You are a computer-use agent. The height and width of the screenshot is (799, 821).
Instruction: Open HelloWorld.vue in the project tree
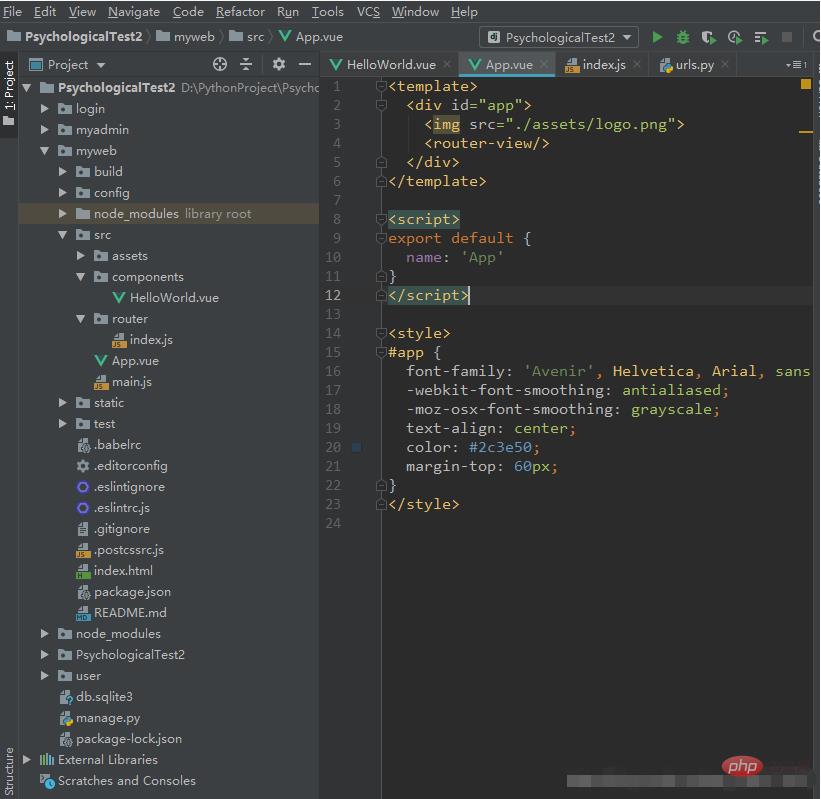click(x=174, y=298)
